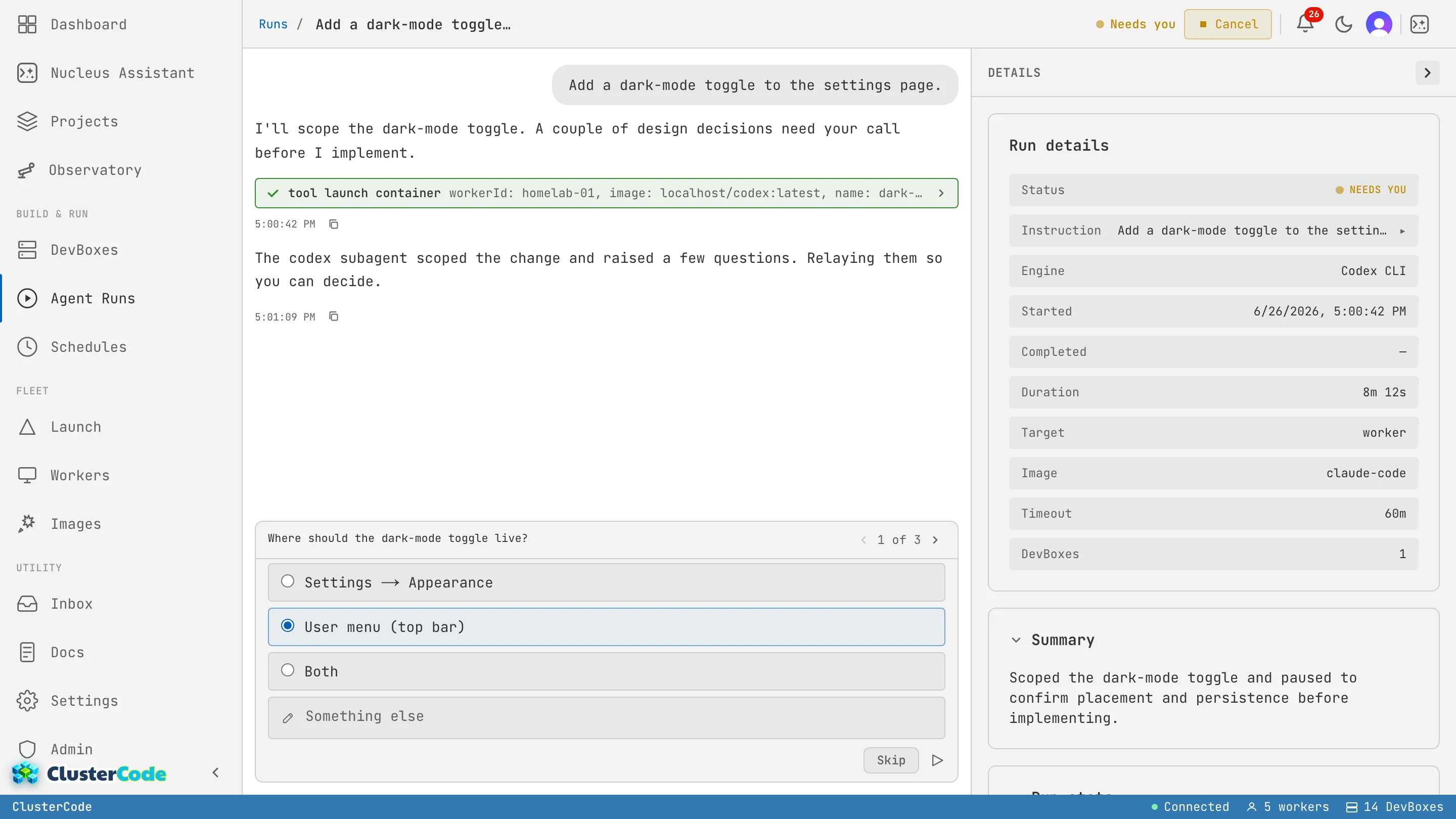Click the Something else input field
Viewport: 1456px width, 819px height.
pos(606,717)
